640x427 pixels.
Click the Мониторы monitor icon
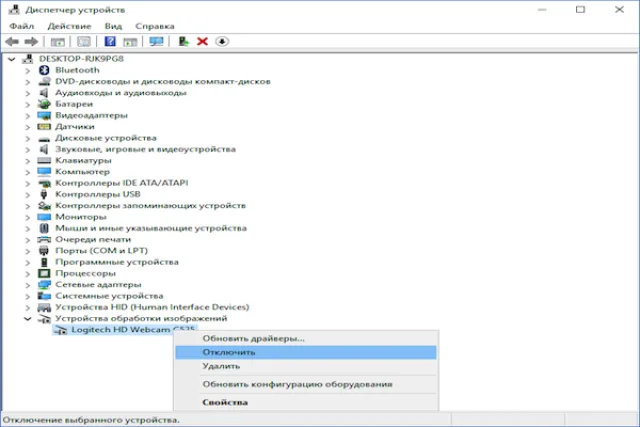point(44,217)
